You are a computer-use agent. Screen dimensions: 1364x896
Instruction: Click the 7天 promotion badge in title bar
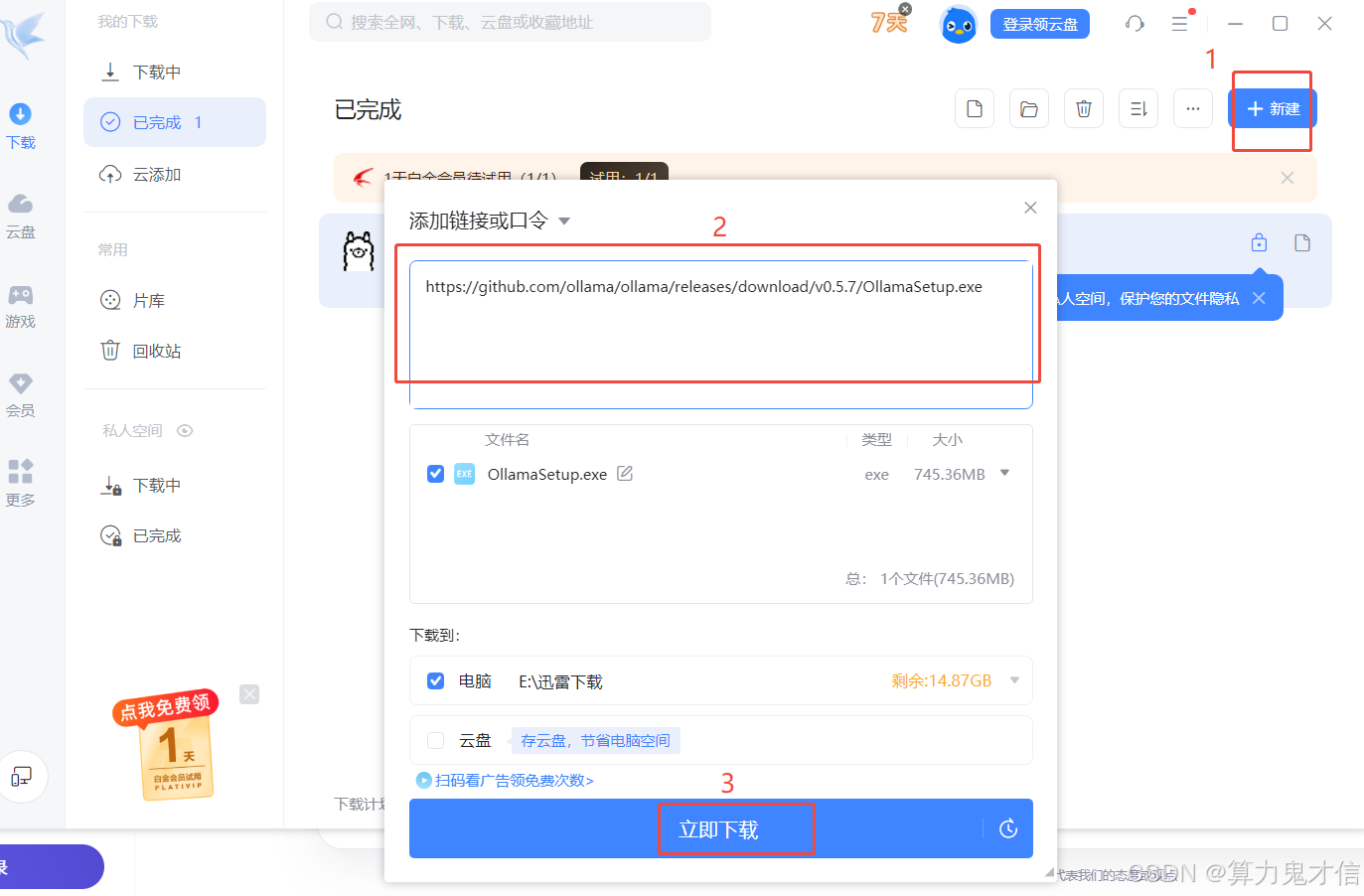point(890,21)
